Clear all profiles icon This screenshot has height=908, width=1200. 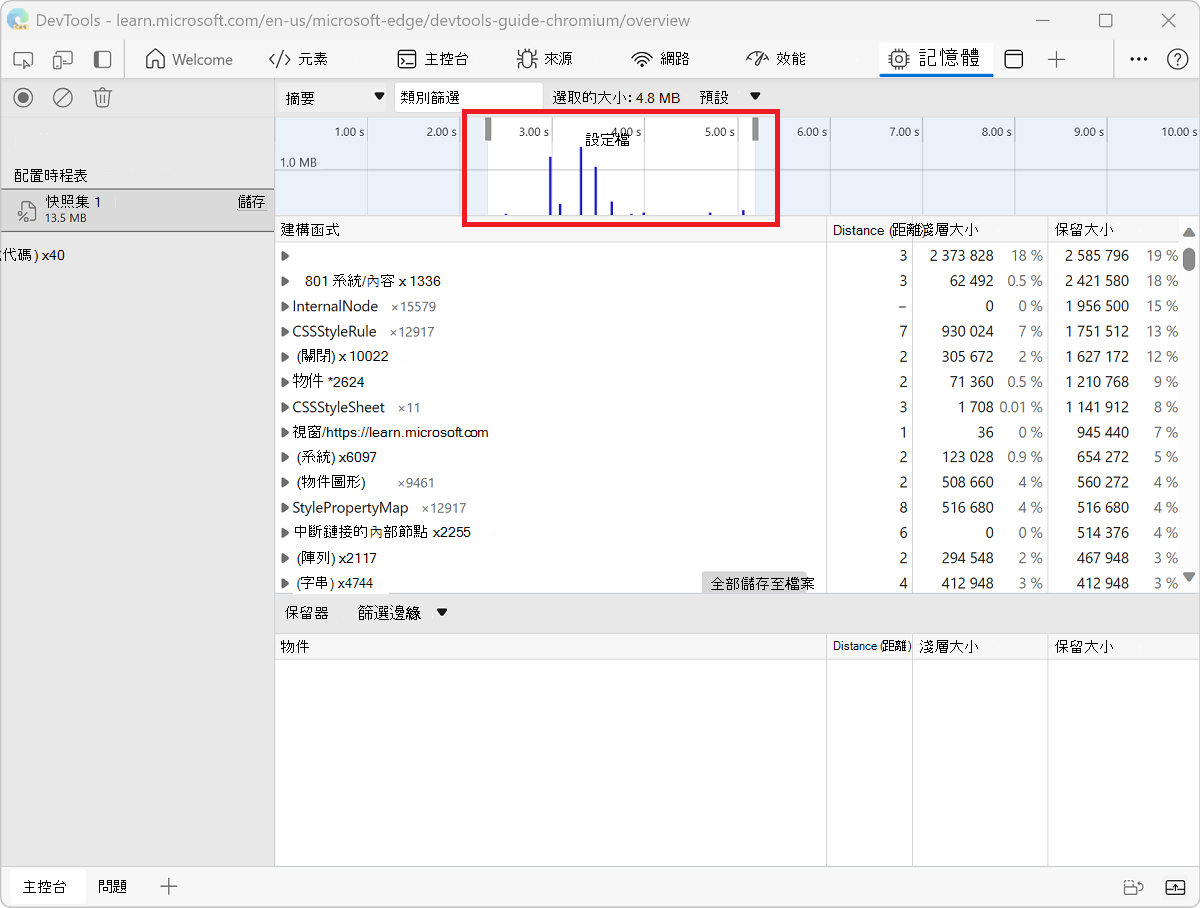[x=63, y=97]
